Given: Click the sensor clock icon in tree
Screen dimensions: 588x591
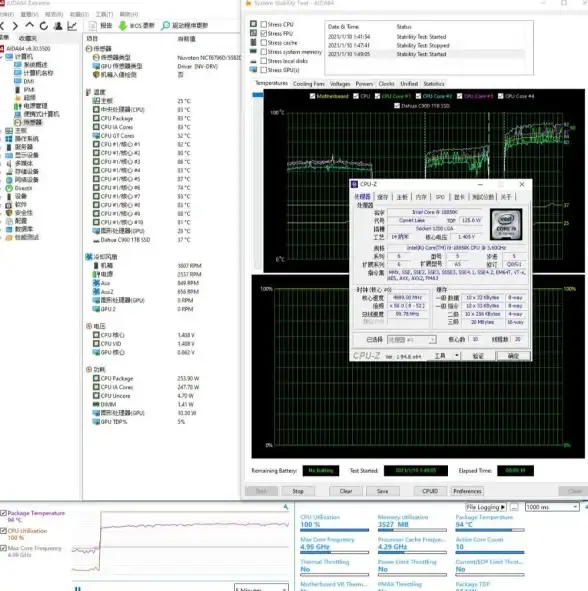Looking at the screenshot, I should (x=18, y=122).
